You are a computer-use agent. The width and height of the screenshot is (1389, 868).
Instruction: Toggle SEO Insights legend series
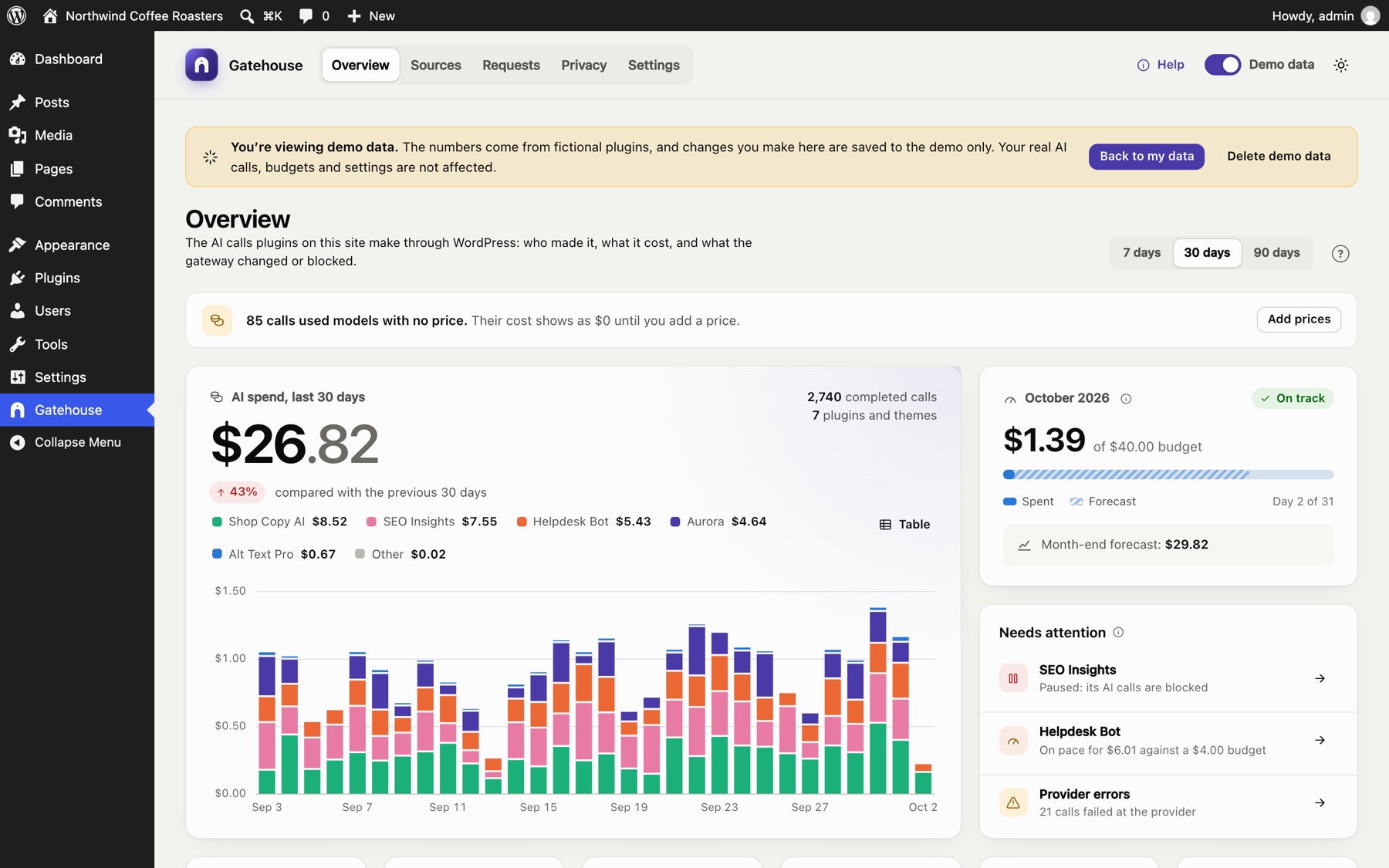(x=431, y=522)
